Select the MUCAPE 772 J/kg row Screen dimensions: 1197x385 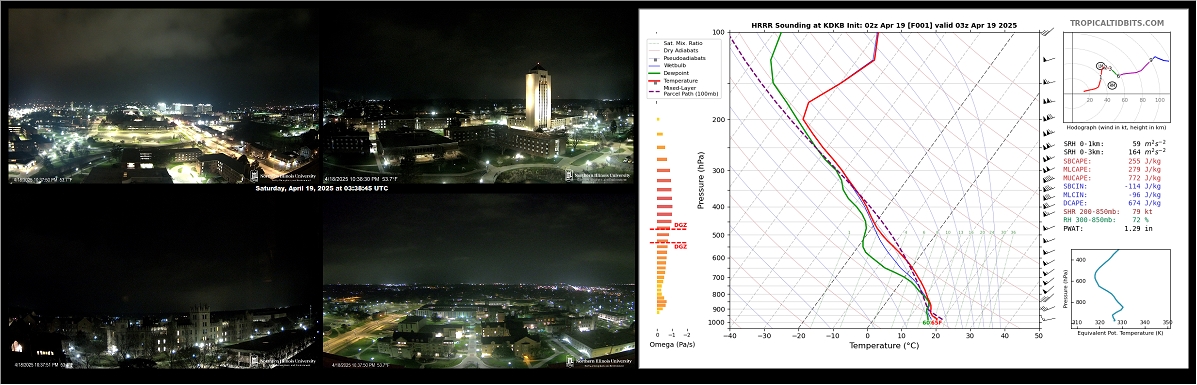pyautogui.click(x=1112, y=177)
